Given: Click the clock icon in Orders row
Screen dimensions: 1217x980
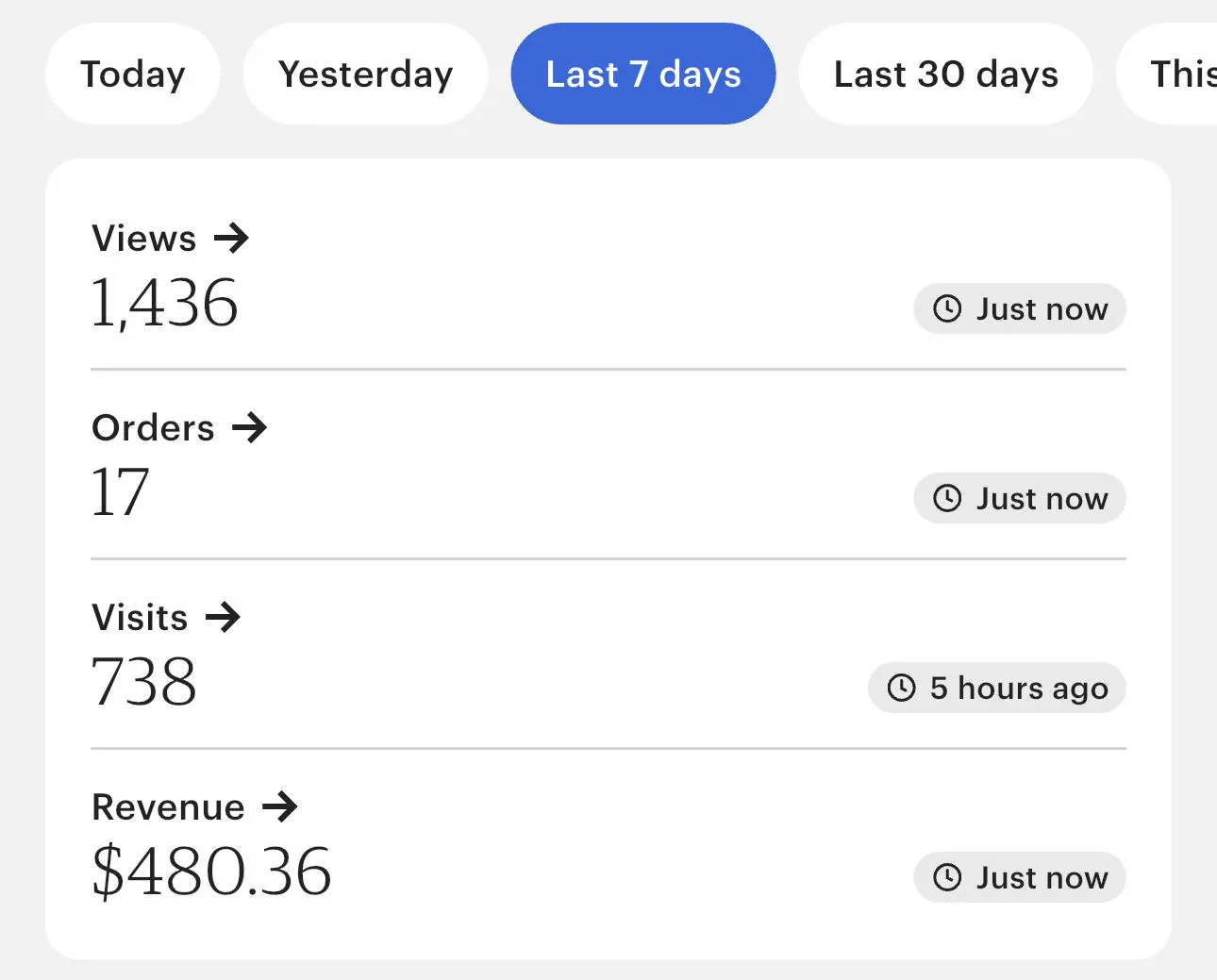Looking at the screenshot, I should pyautogui.click(x=947, y=498).
